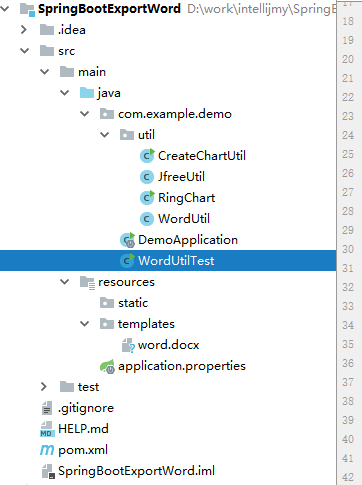Collapse the templates folder
The height and width of the screenshot is (485, 362).
click(85, 324)
